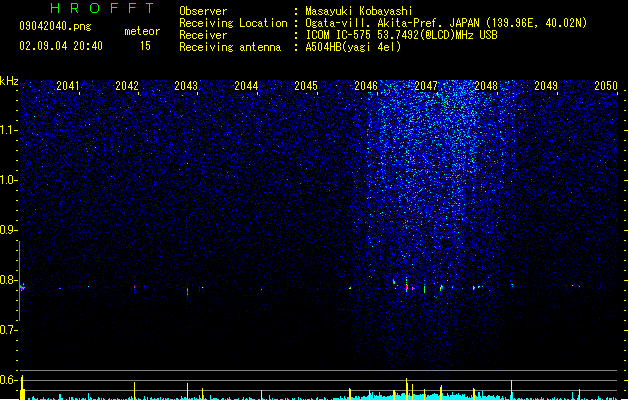Click the Receiving antenna label
This screenshot has height=400, width=629.
coord(230,47)
